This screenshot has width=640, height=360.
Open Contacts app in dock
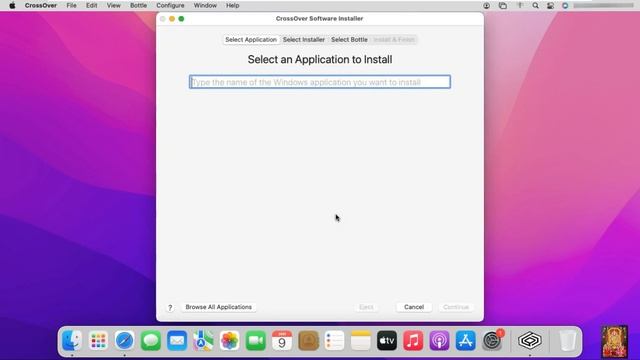(x=308, y=340)
